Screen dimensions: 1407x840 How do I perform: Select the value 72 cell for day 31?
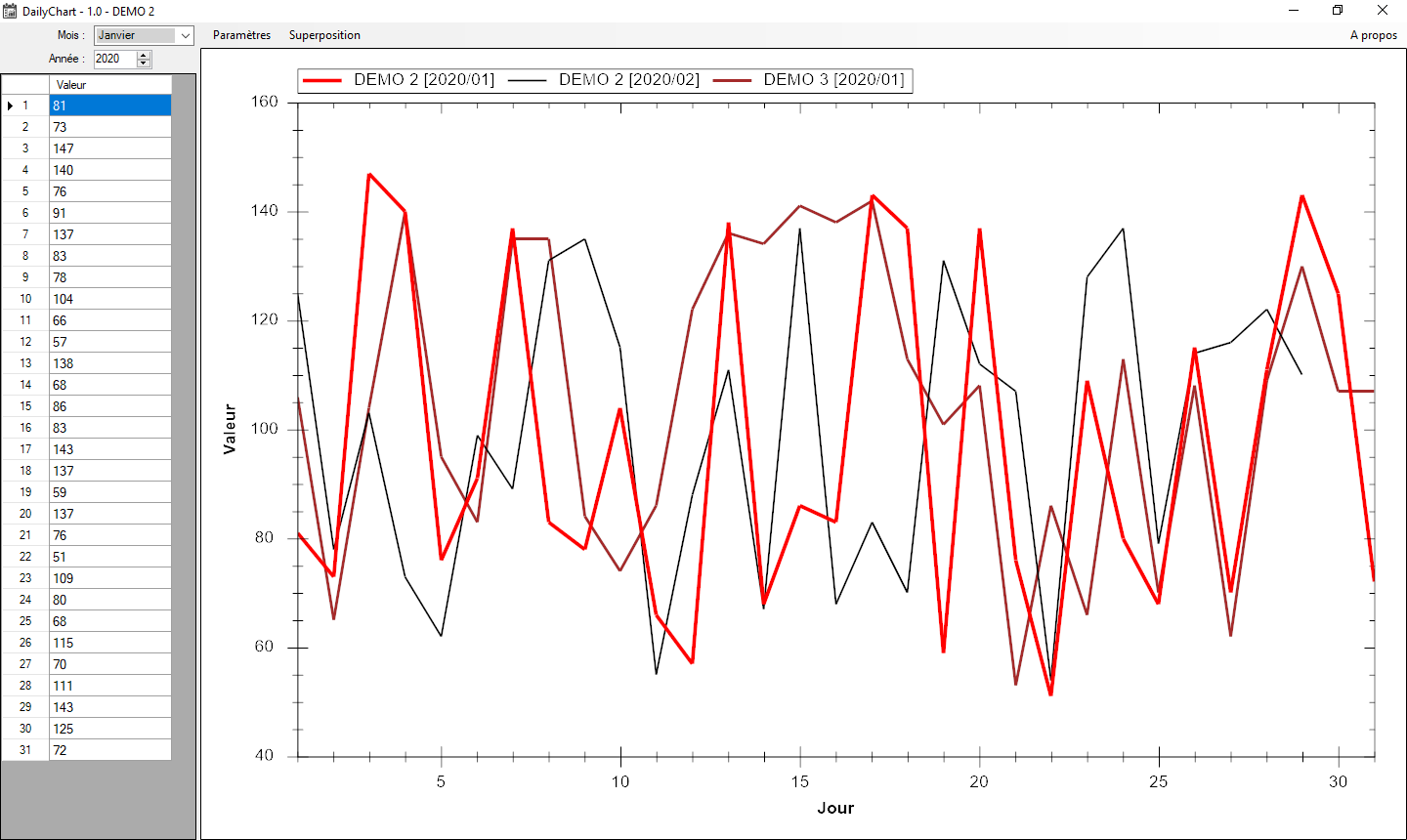pyautogui.click(x=109, y=750)
